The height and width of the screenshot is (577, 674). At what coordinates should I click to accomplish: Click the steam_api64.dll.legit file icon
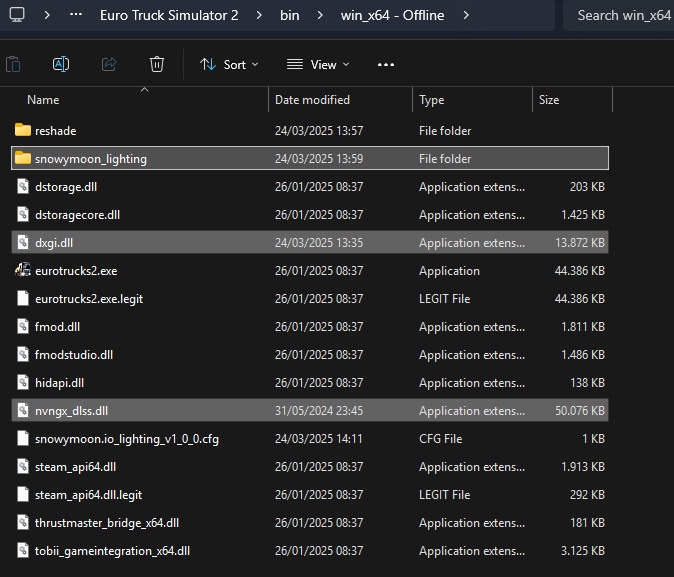point(23,494)
